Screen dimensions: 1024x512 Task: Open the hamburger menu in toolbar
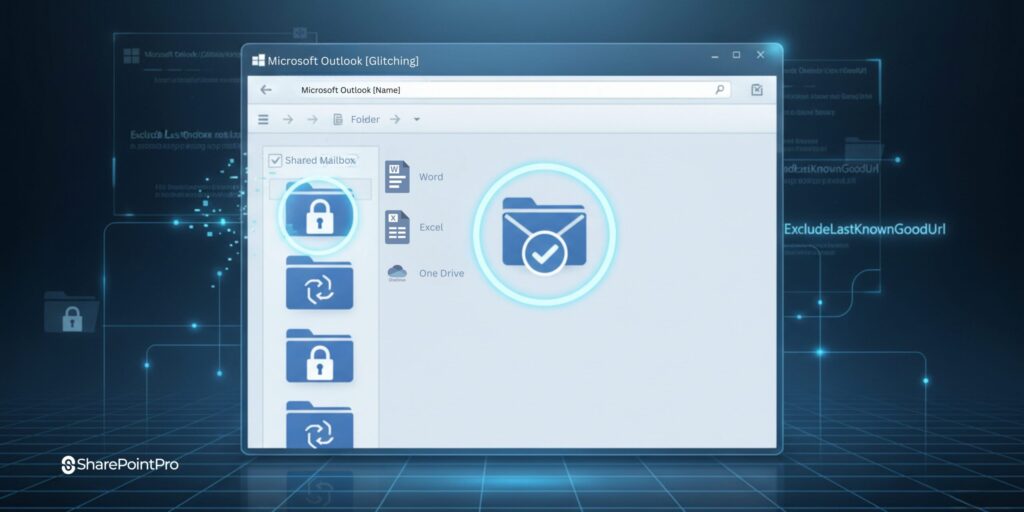click(x=264, y=120)
